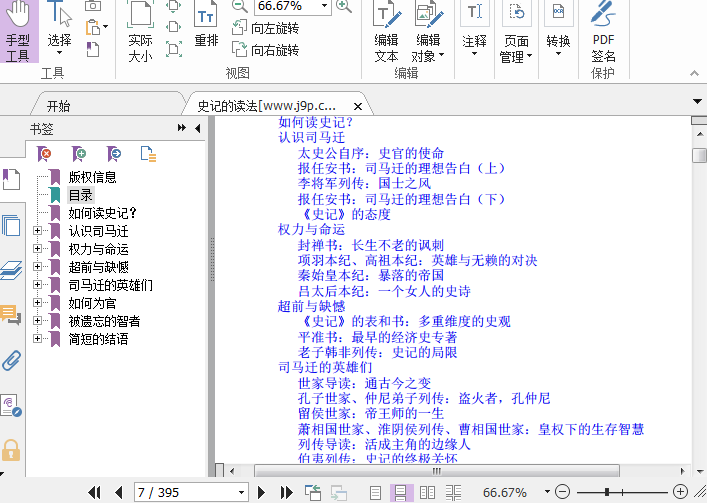Select the 版权信息 bookmark
707x503 pixels.
click(92, 177)
